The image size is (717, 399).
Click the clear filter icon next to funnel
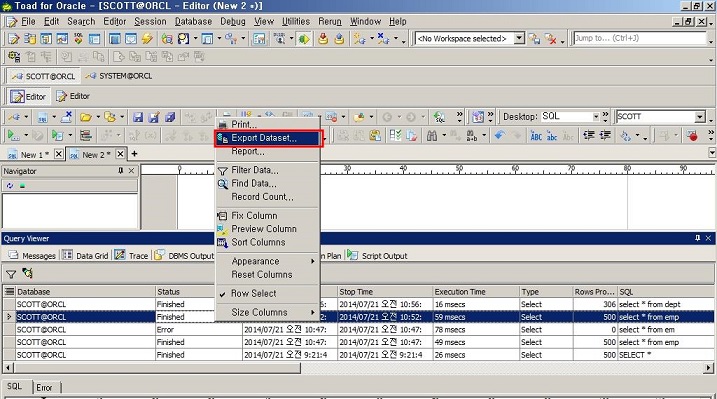click(x=27, y=273)
